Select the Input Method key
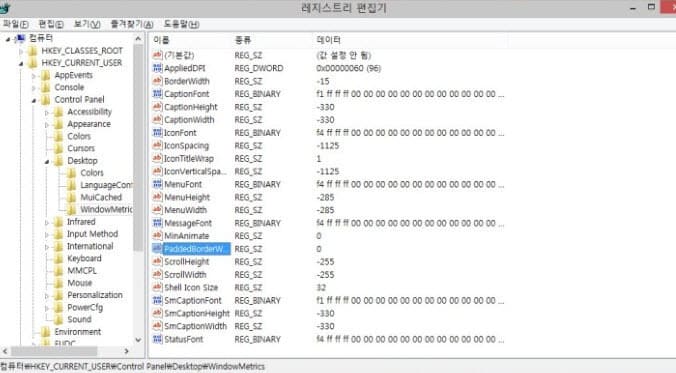 [x=92, y=234]
